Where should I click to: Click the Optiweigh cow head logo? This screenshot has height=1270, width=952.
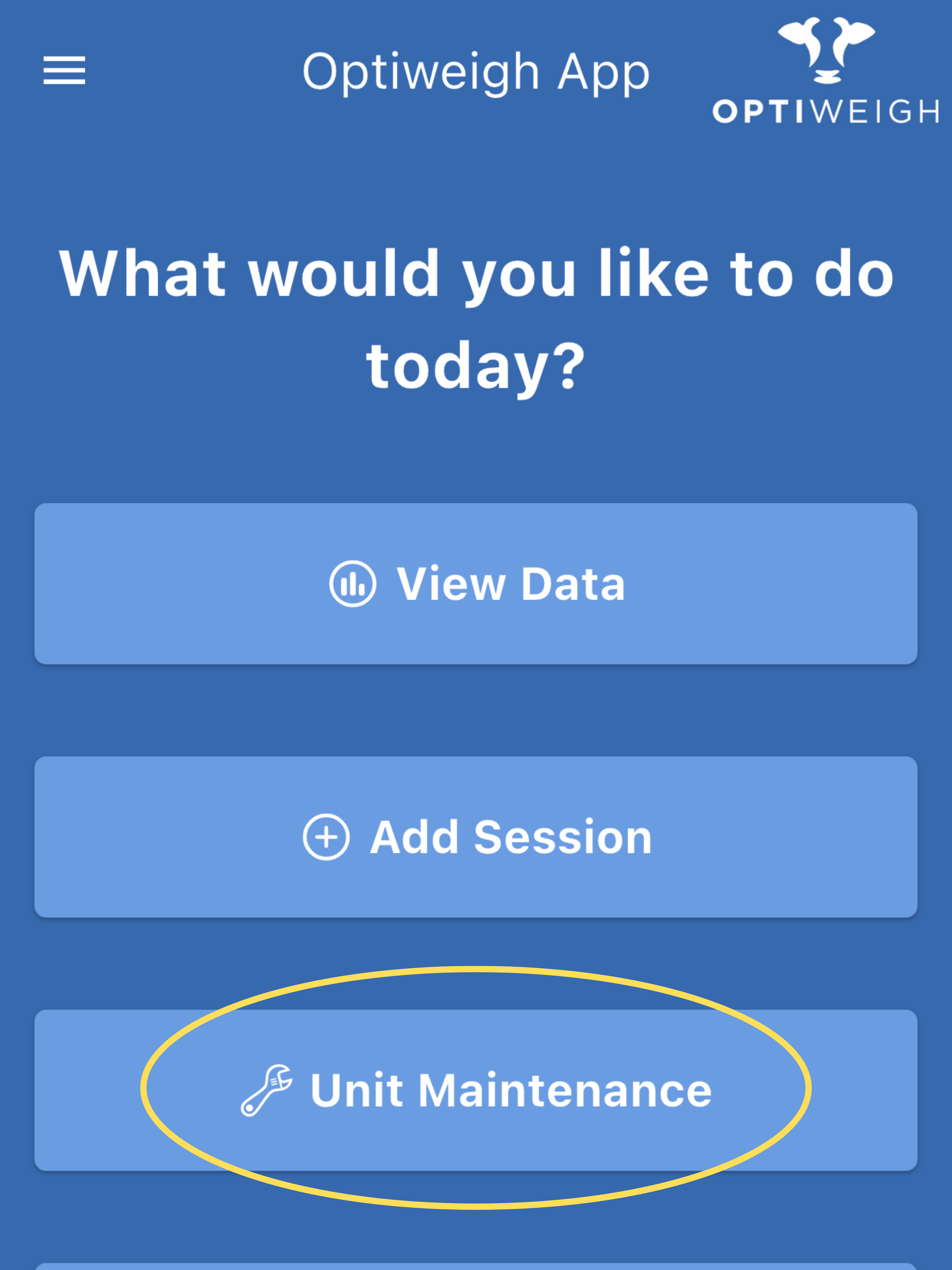coord(826,49)
